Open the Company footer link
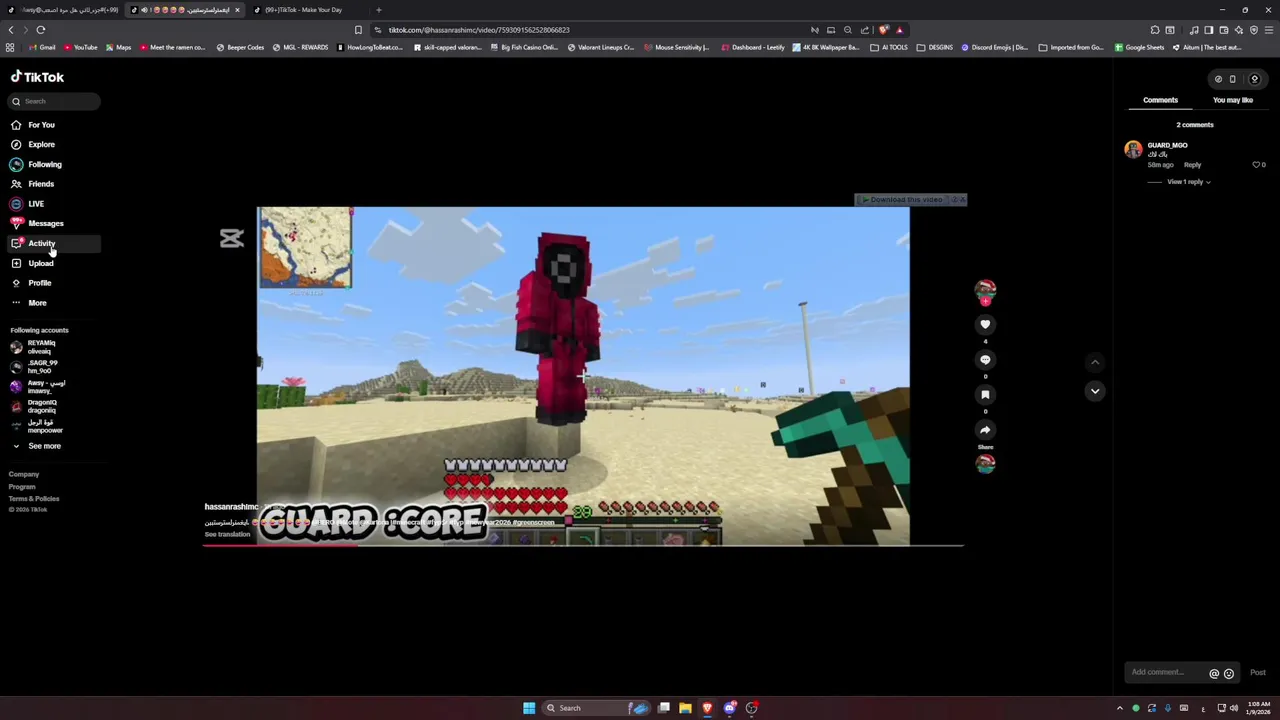 (x=24, y=475)
